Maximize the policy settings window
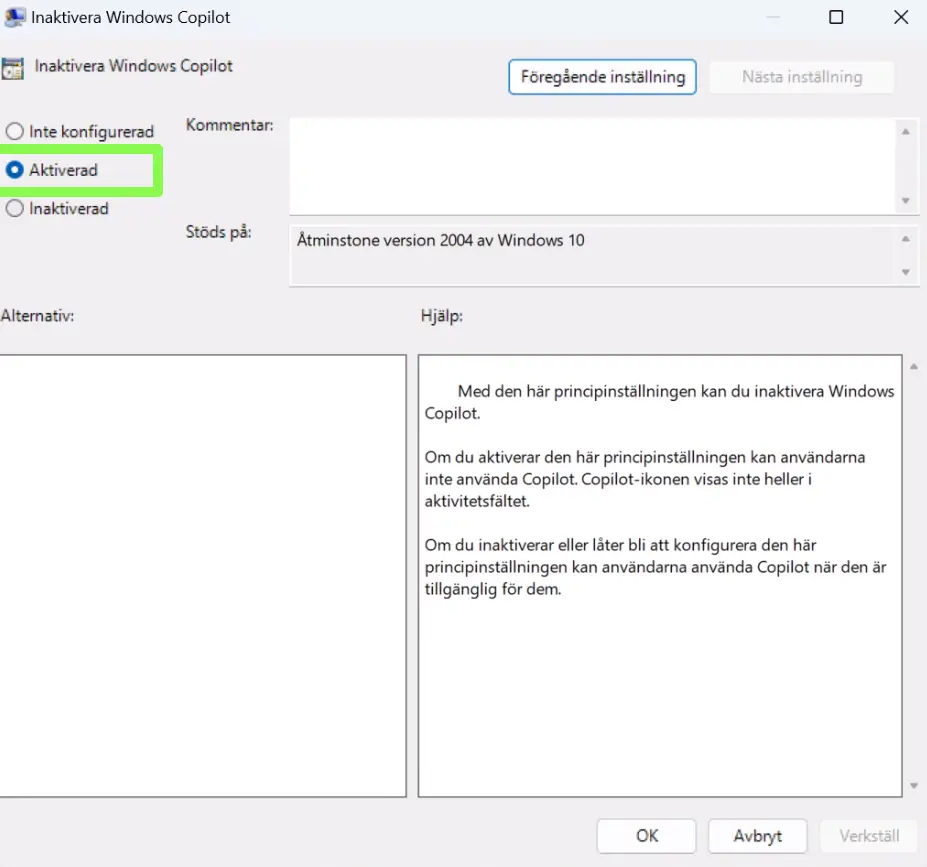This screenshot has width=927, height=867. pos(836,17)
